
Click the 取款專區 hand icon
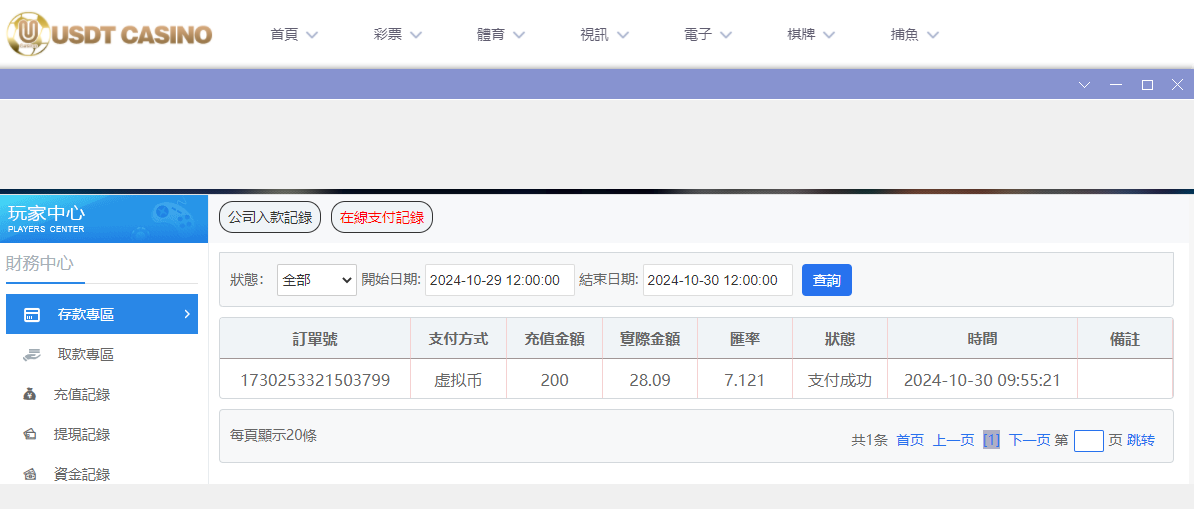coord(32,355)
